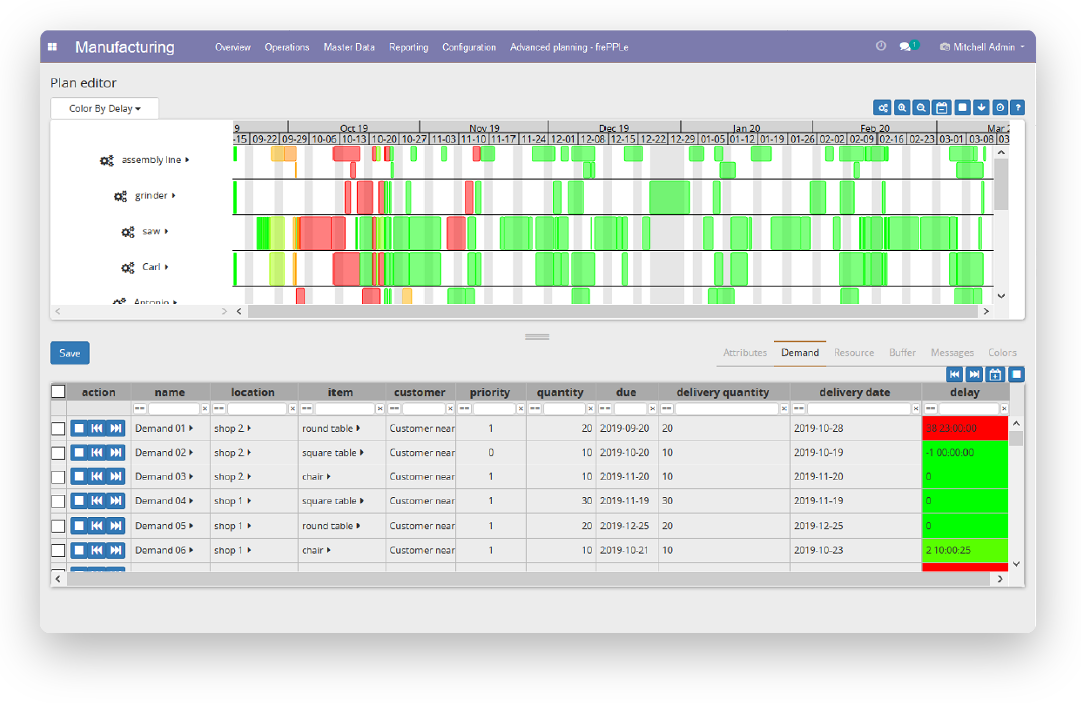Click the download arrow icon in the plan toolbar
The height and width of the screenshot is (703, 1081).
coord(981,107)
